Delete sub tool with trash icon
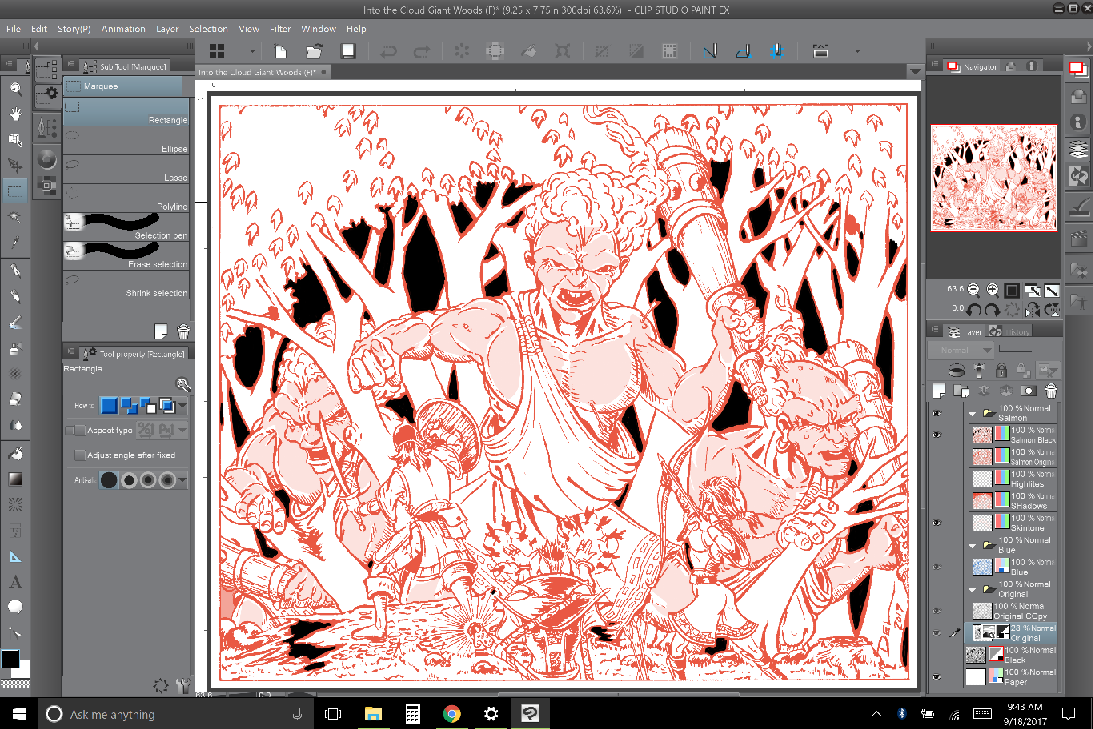The height and width of the screenshot is (729, 1093). point(183,331)
